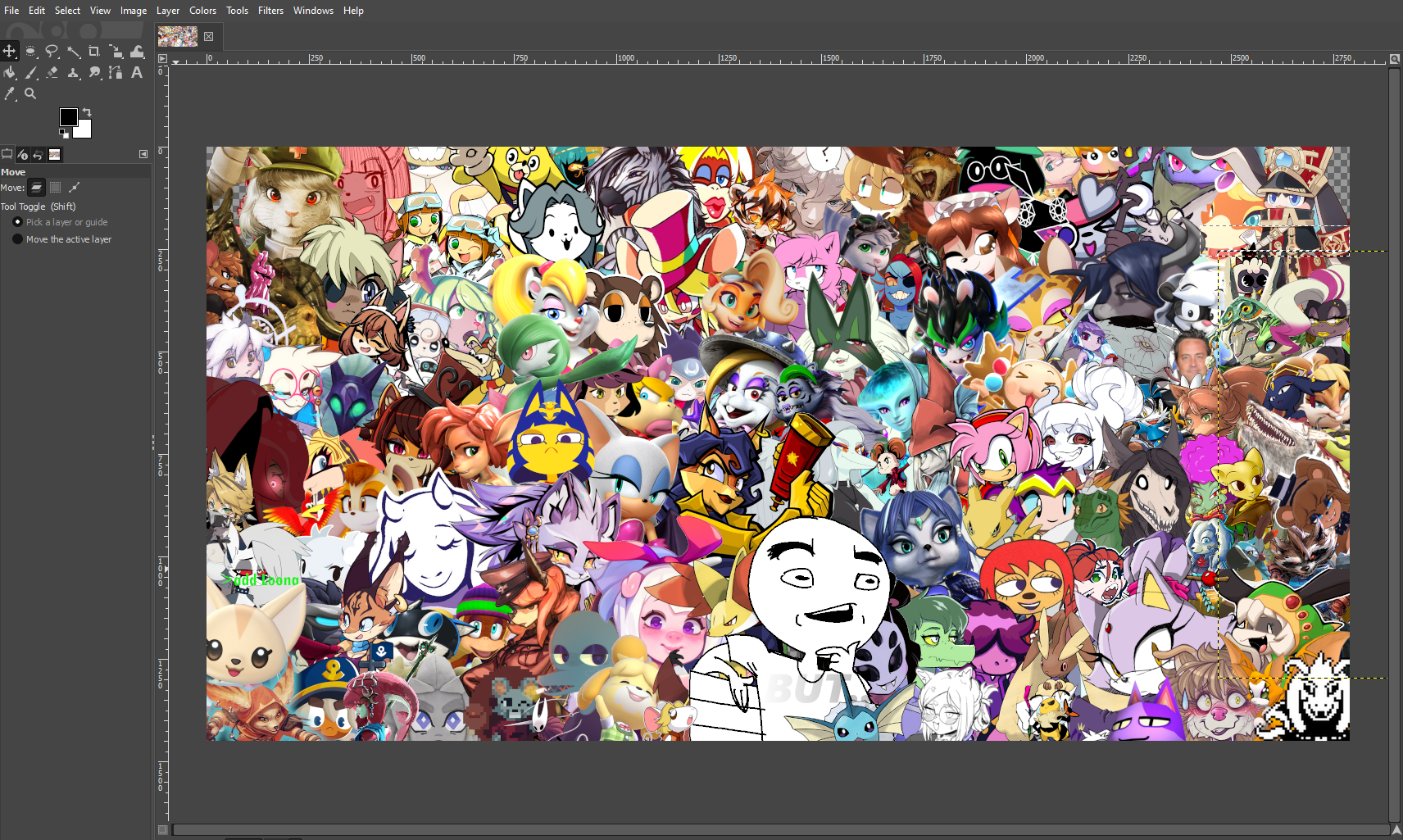The height and width of the screenshot is (840, 1403).
Task: Switch to the Undo History tab
Action: click(38, 154)
